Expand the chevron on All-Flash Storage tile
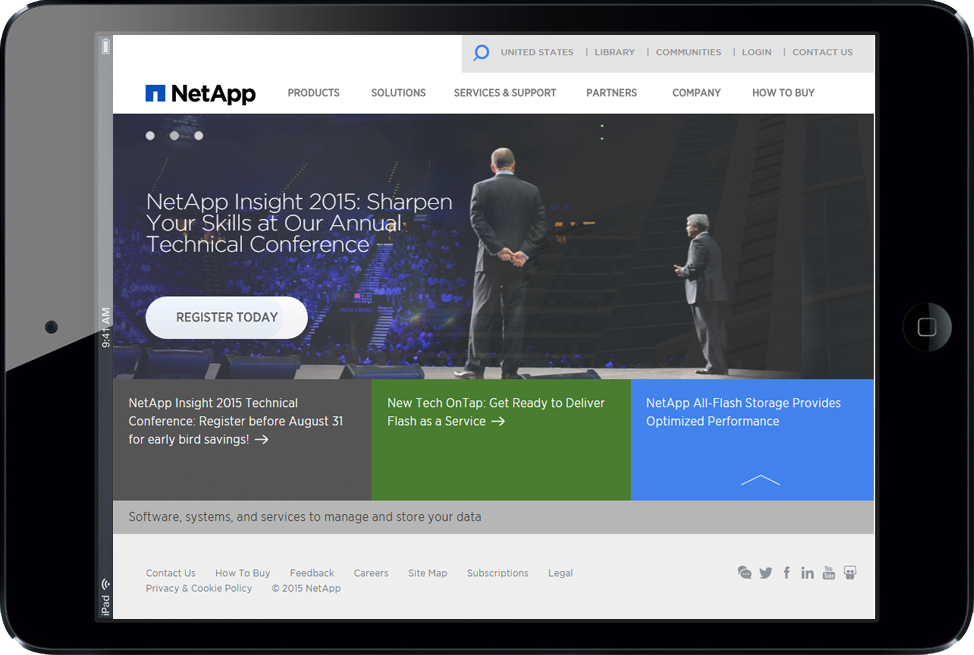Screen dimensions: 974x655 (x=760, y=480)
